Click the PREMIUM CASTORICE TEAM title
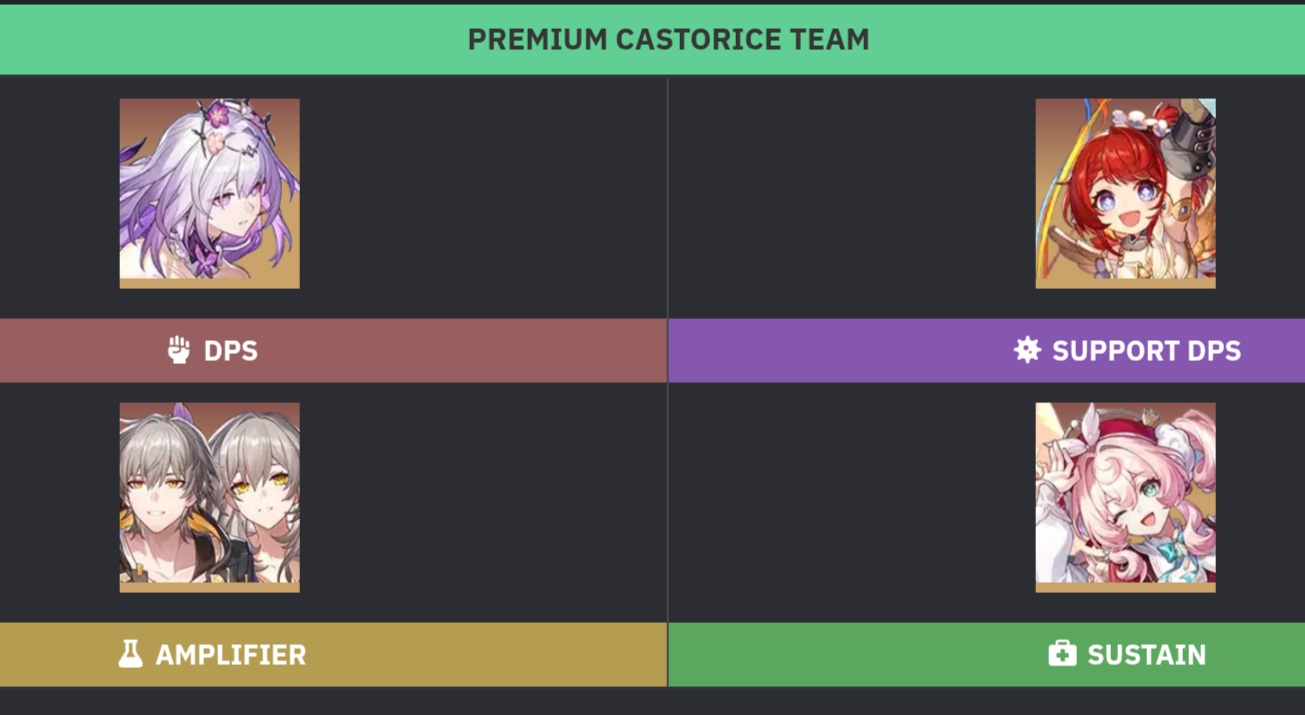This screenshot has width=1305, height=715. point(668,40)
